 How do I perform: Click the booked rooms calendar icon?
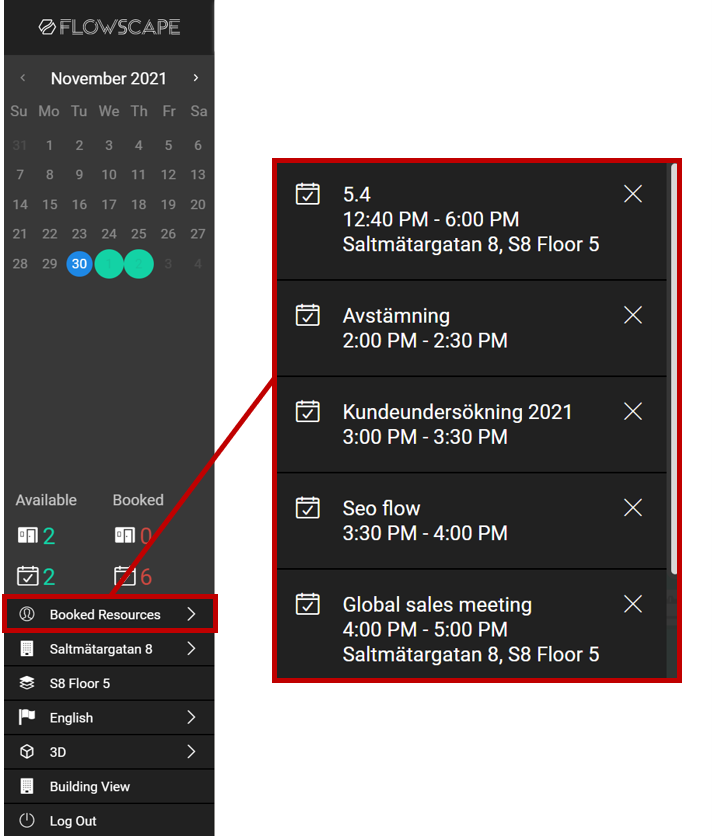click(x=124, y=576)
